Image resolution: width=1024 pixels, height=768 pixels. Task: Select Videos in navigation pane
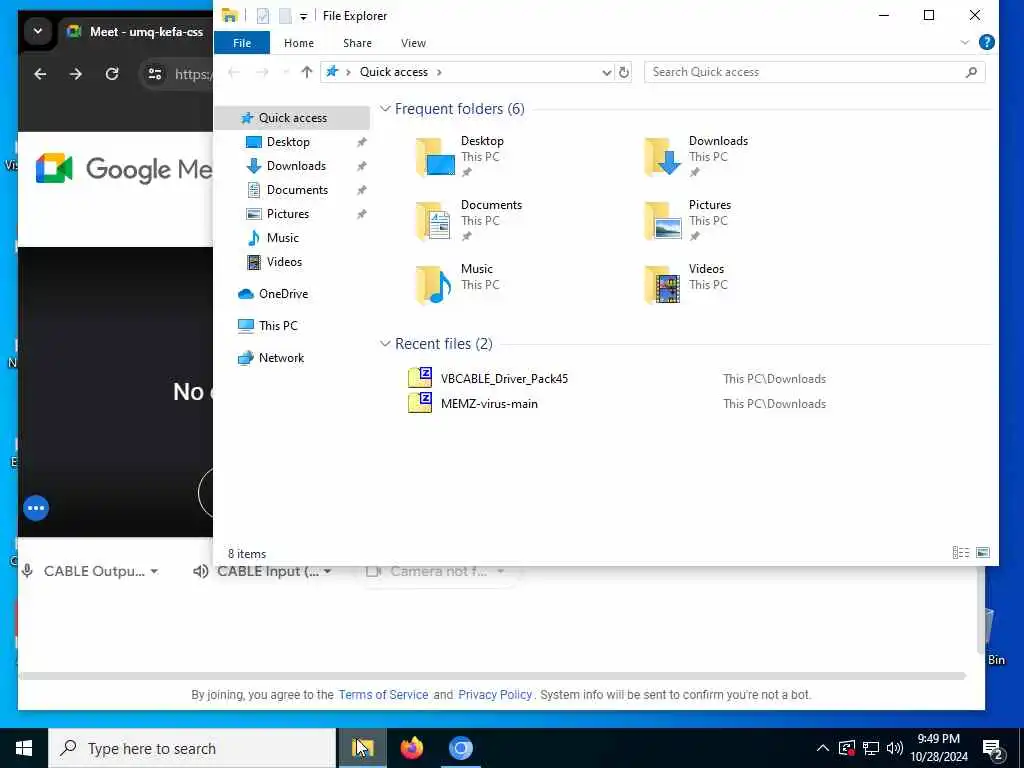tap(284, 262)
